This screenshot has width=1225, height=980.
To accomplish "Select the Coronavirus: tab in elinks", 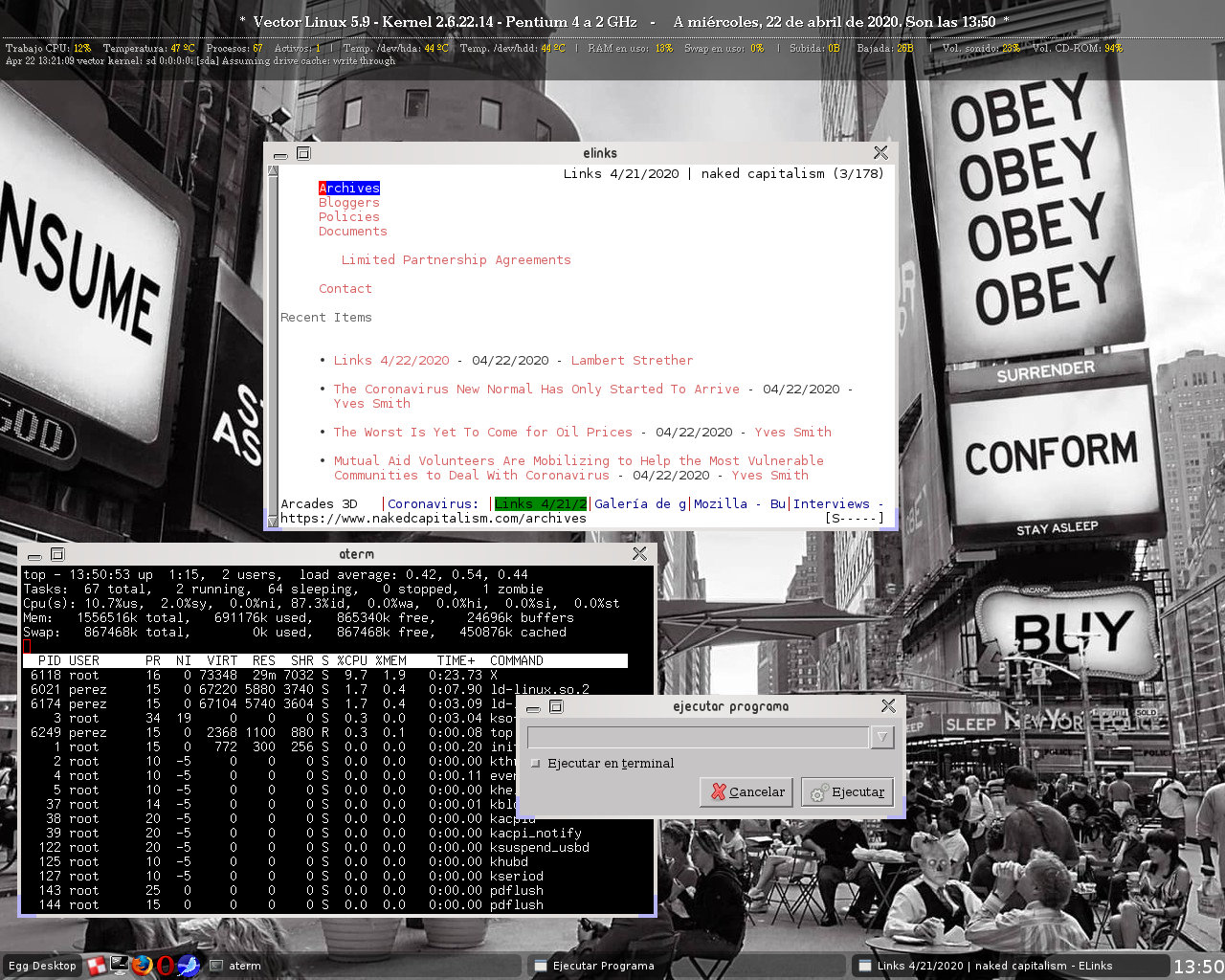I will 433,504.
